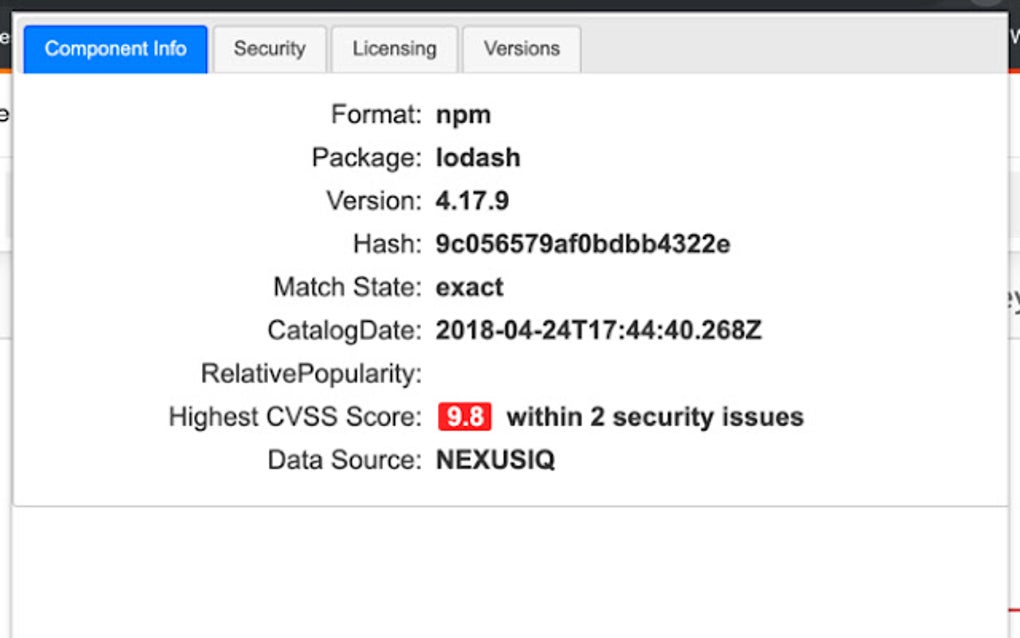Image resolution: width=1020 pixels, height=638 pixels.
Task: Select the component hash value
Action: pos(582,243)
